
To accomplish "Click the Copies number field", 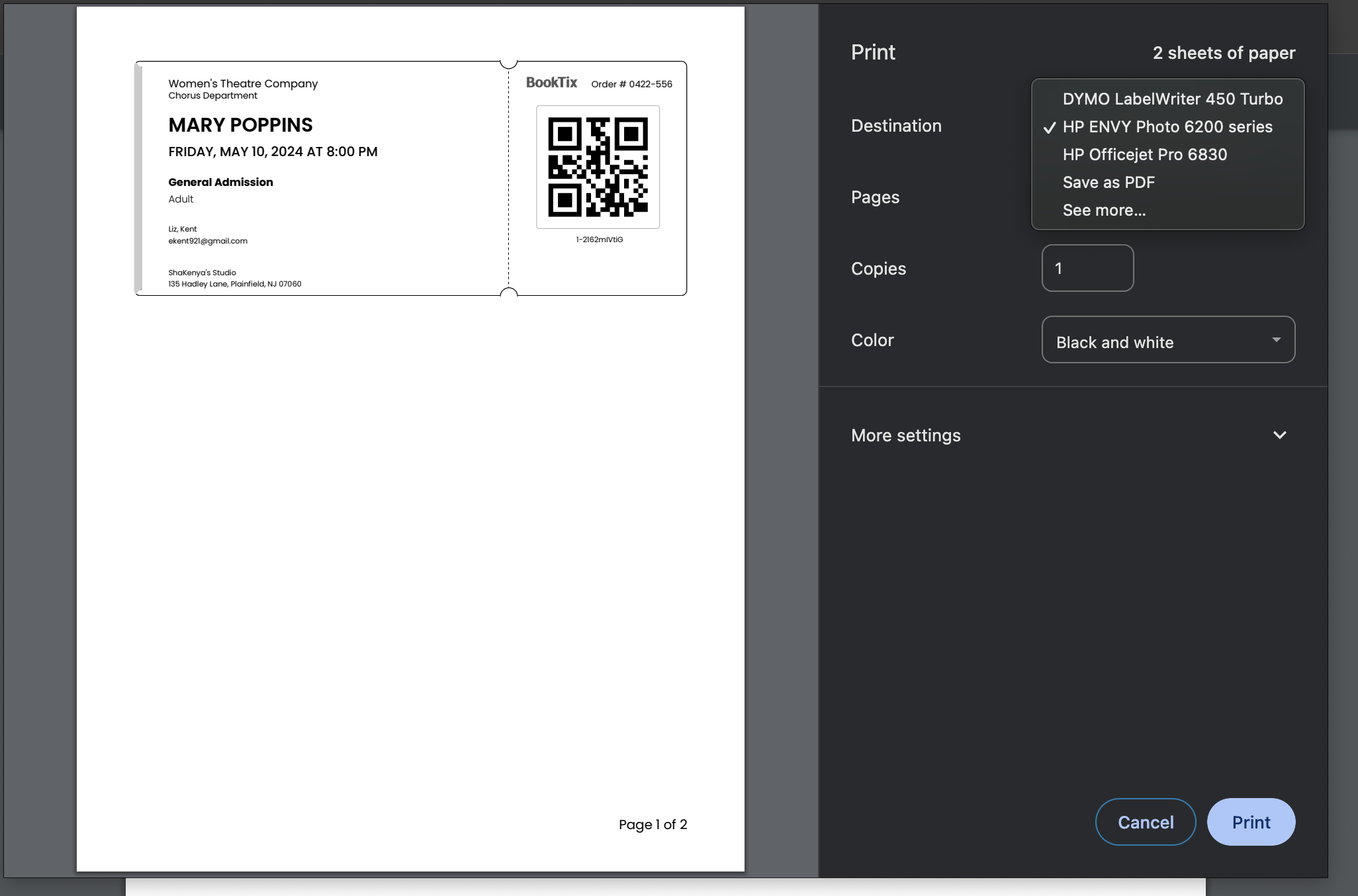I will pos(1087,268).
